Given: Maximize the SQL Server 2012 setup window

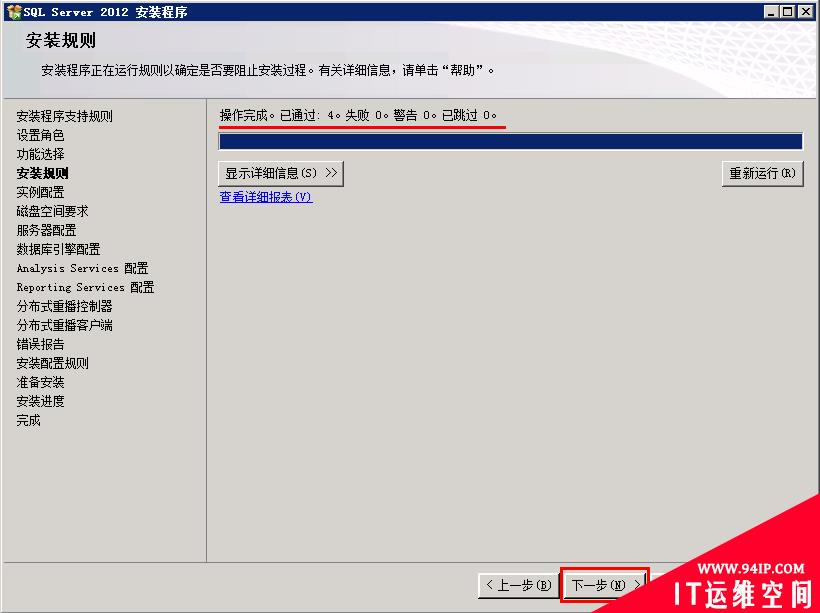Looking at the screenshot, I should 788,12.
